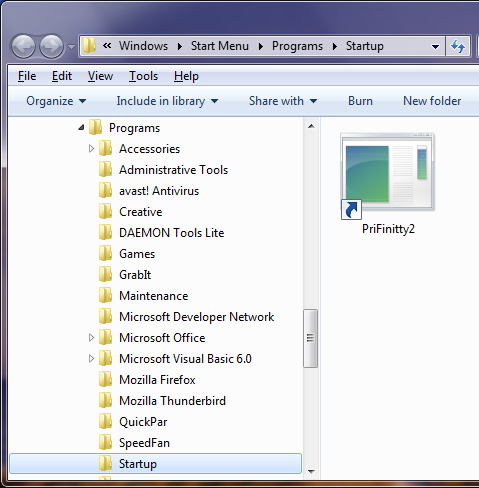The width and height of the screenshot is (479, 488).
Task: Click the Mozilla Firefox folder icon
Action: tap(105, 380)
